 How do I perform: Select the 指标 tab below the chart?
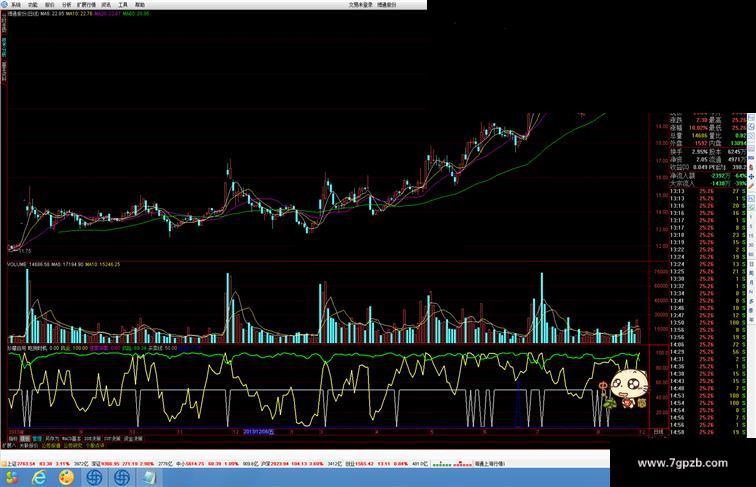pos(13,439)
